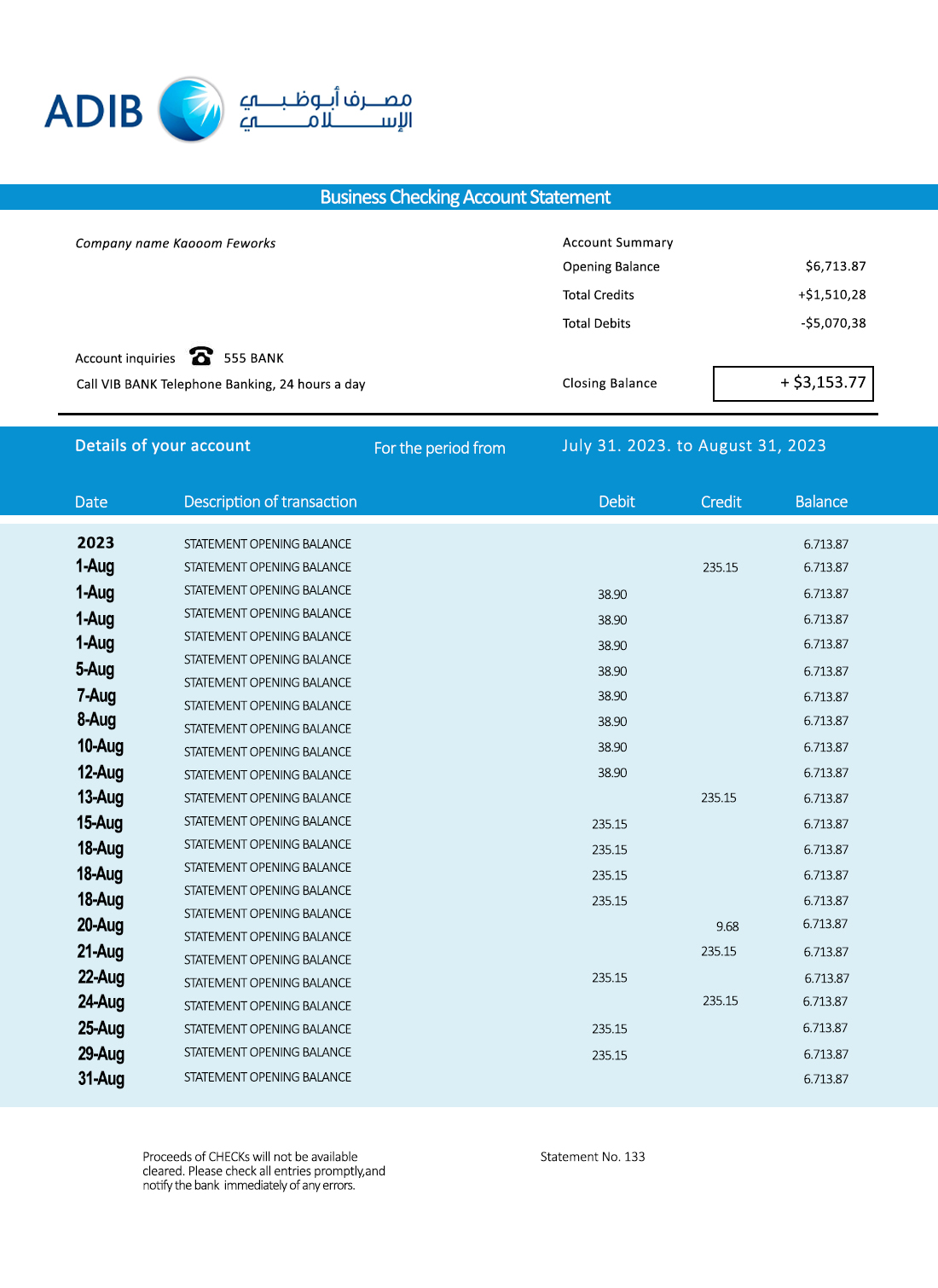Select the Description of transaction header
The height and width of the screenshot is (1288, 938).
click(270, 502)
